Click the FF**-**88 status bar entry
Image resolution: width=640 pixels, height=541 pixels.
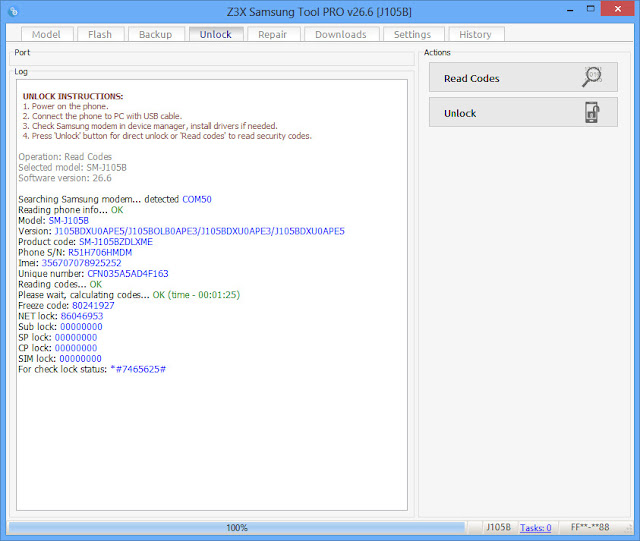pos(590,527)
